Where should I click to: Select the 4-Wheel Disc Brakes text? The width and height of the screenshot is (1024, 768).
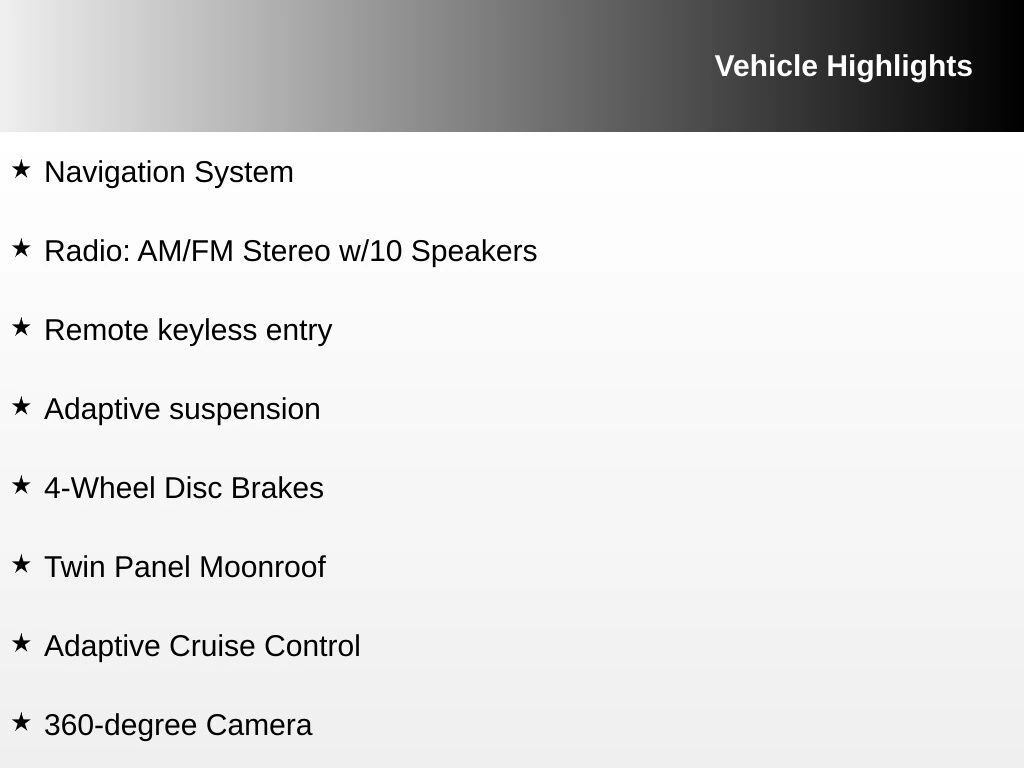tap(184, 488)
